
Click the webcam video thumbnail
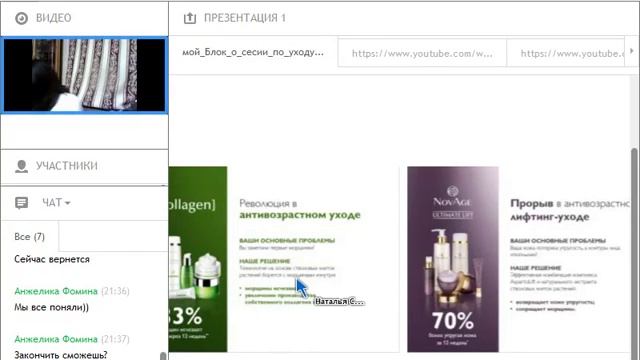tap(84, 75)
